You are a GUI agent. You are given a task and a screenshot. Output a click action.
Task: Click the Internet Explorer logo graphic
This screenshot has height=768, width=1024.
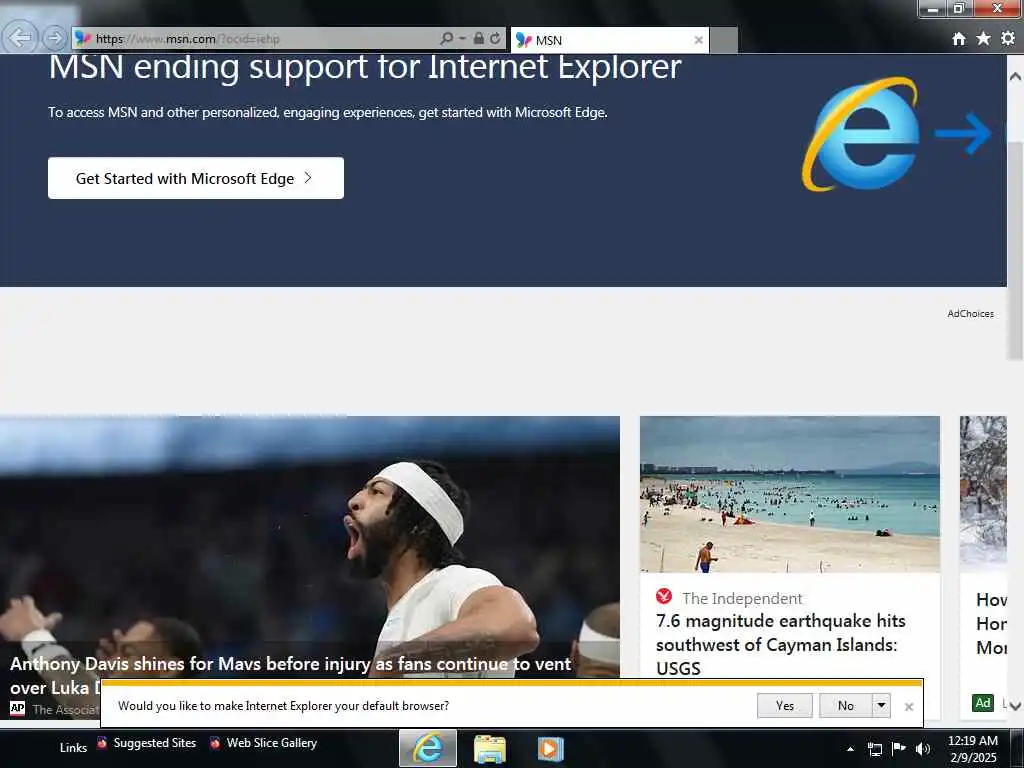tap(861, 135)
